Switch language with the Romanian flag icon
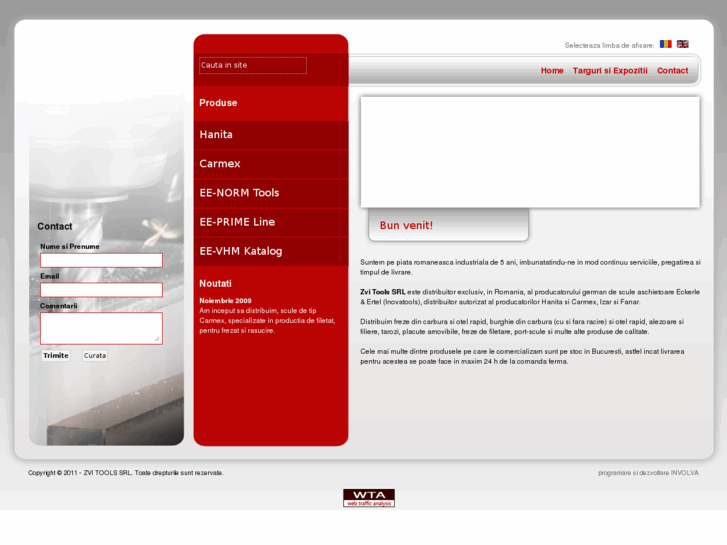The image size is (727, 545). [x=665, y=44]
